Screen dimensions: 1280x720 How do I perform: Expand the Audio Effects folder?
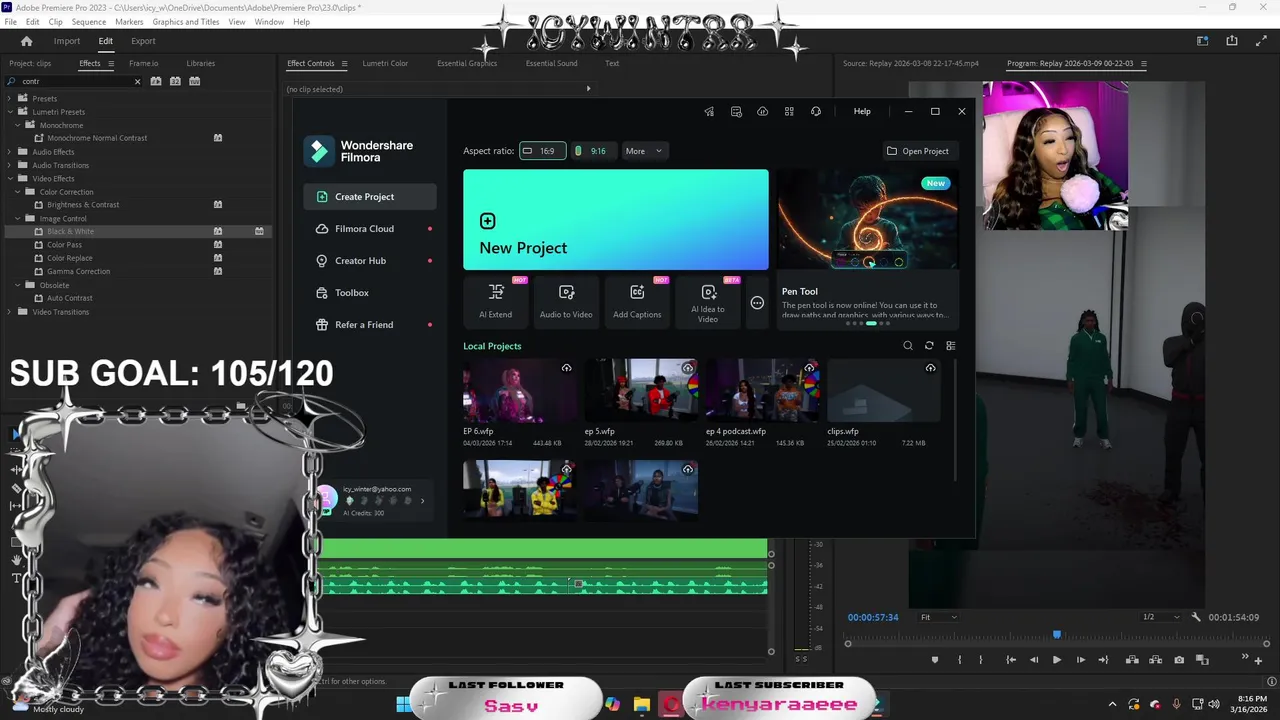point(10,152)
